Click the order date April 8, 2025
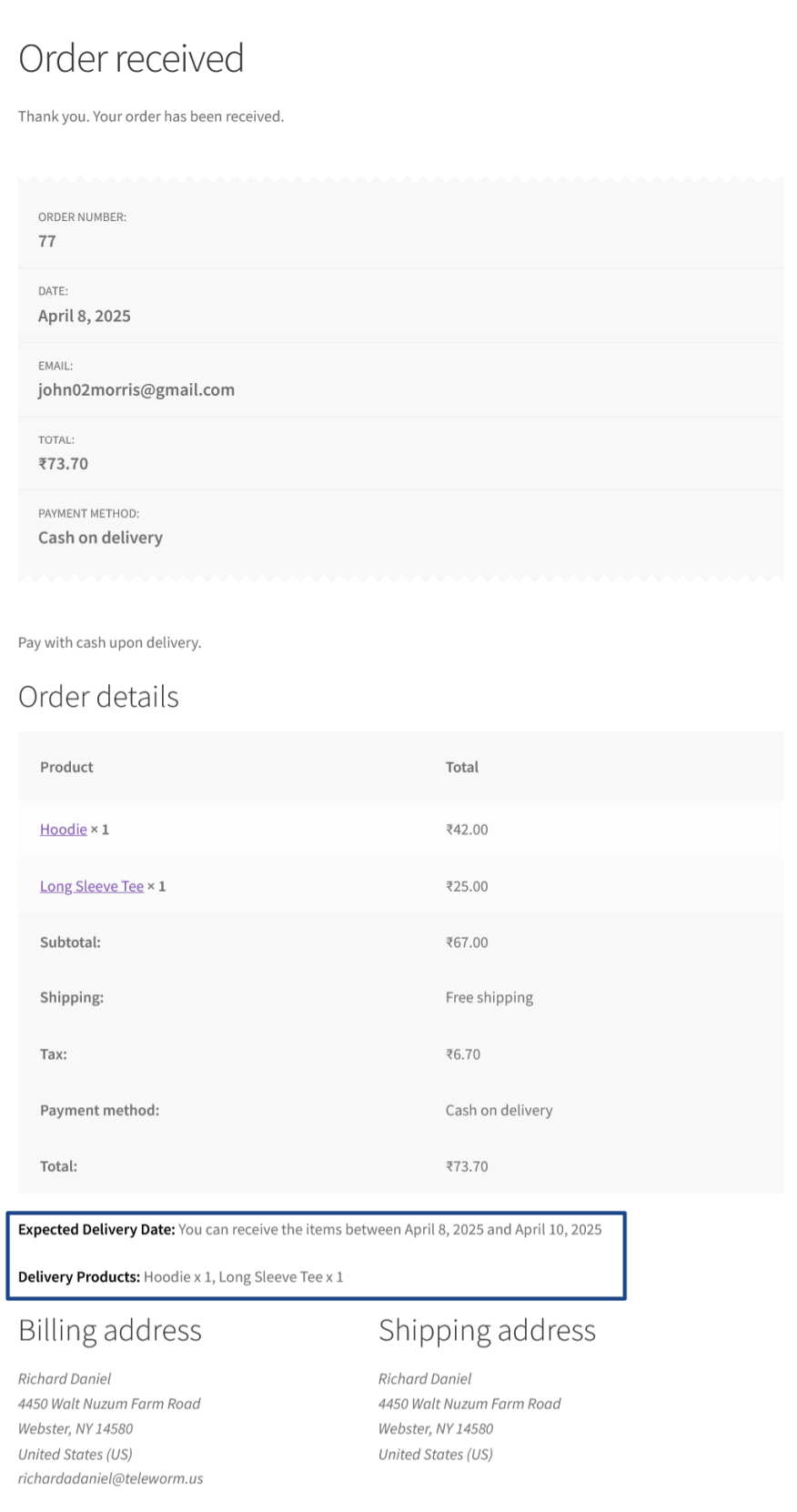The width and height of the screenshot is (797, 1512). click(x=85, y=317)
